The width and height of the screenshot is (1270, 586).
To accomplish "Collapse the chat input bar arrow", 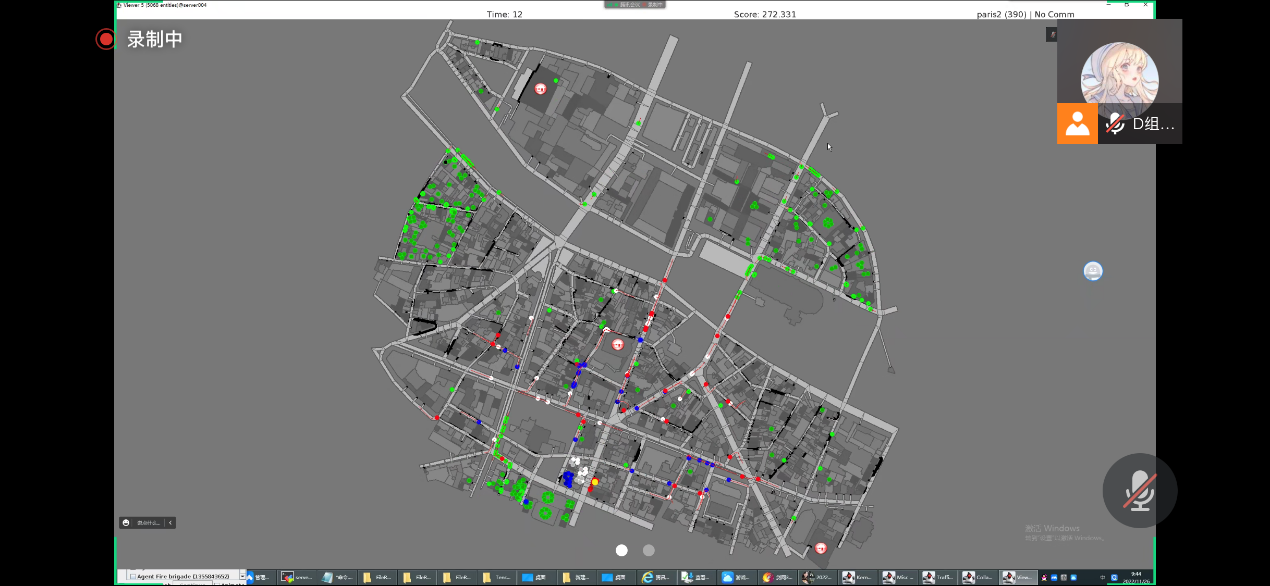I will tap(170, 522).
